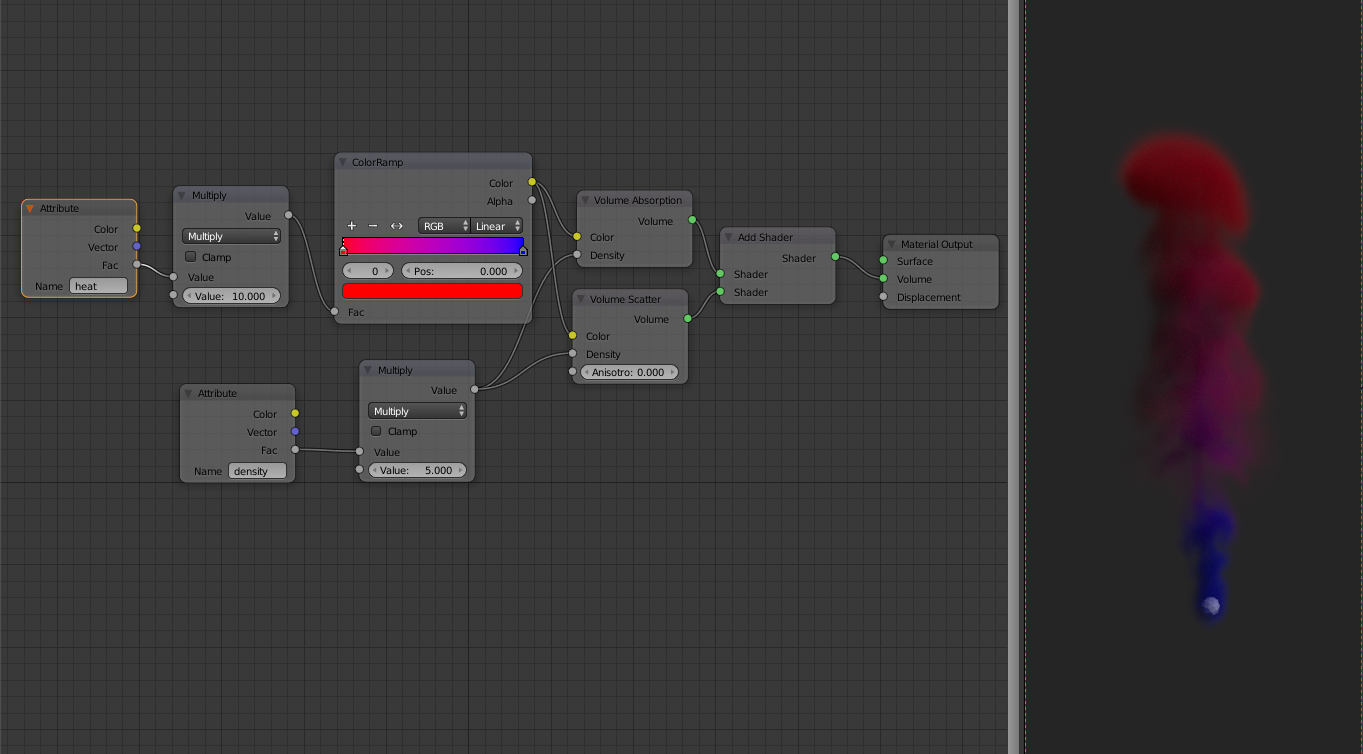This screenshot has height=754, width=1363.
Task: Select the Volume Absorption node title
Action: [638, 200]
